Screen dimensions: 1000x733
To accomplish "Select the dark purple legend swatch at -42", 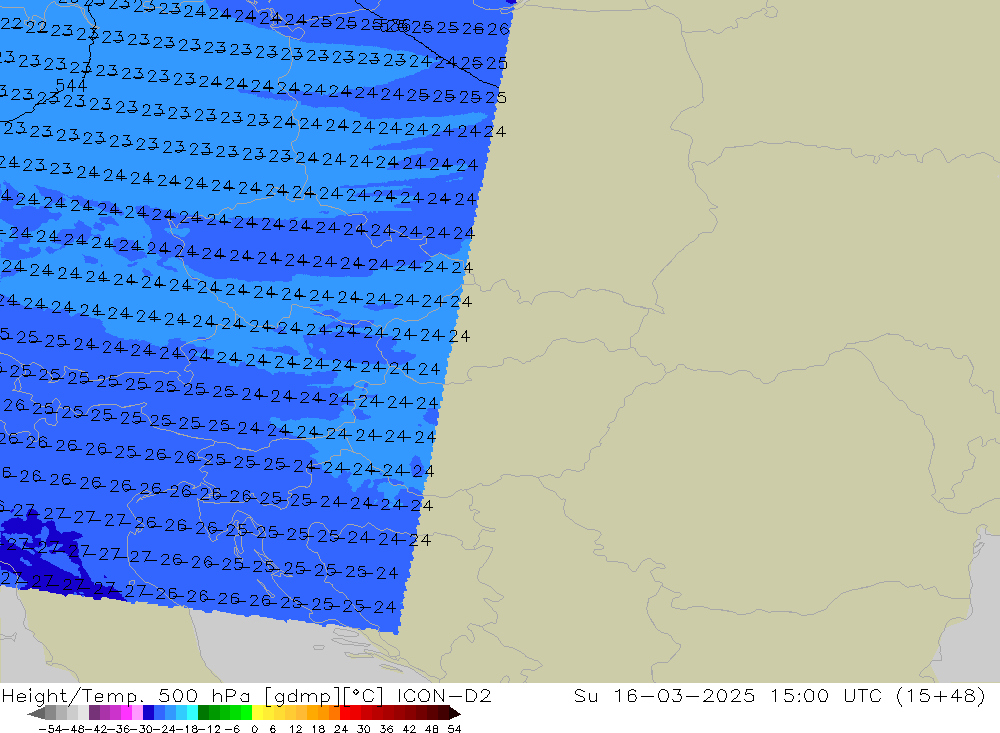I will pos(94,713).
